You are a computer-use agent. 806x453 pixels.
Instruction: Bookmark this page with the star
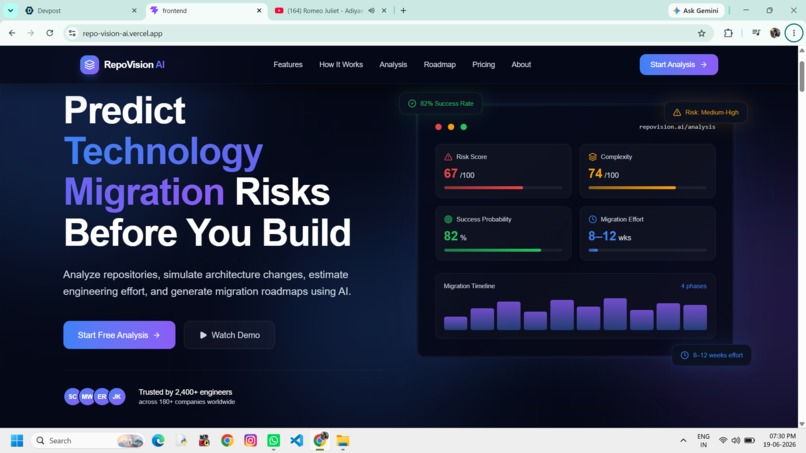pyautogui.click(x=702, y=33)
